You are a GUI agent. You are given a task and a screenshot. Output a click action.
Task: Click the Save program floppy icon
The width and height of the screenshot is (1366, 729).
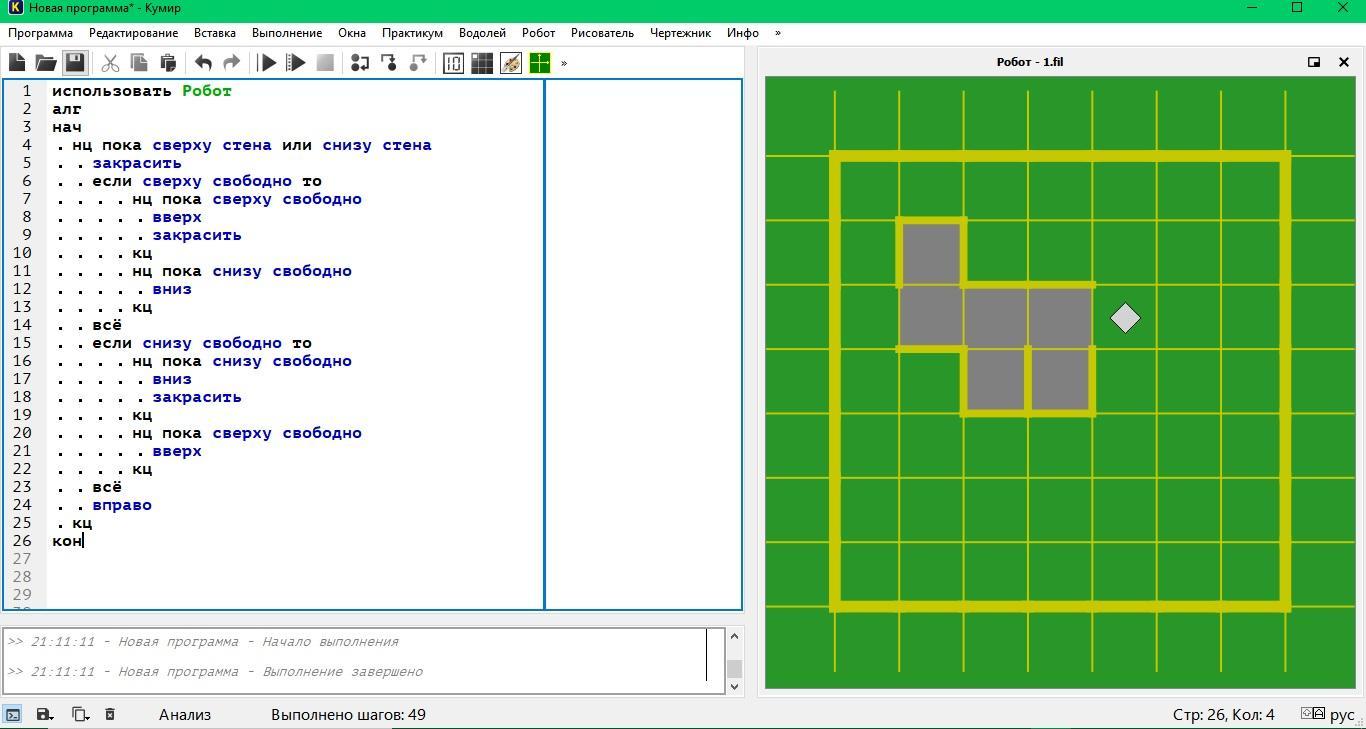click(x=75, y=63)
